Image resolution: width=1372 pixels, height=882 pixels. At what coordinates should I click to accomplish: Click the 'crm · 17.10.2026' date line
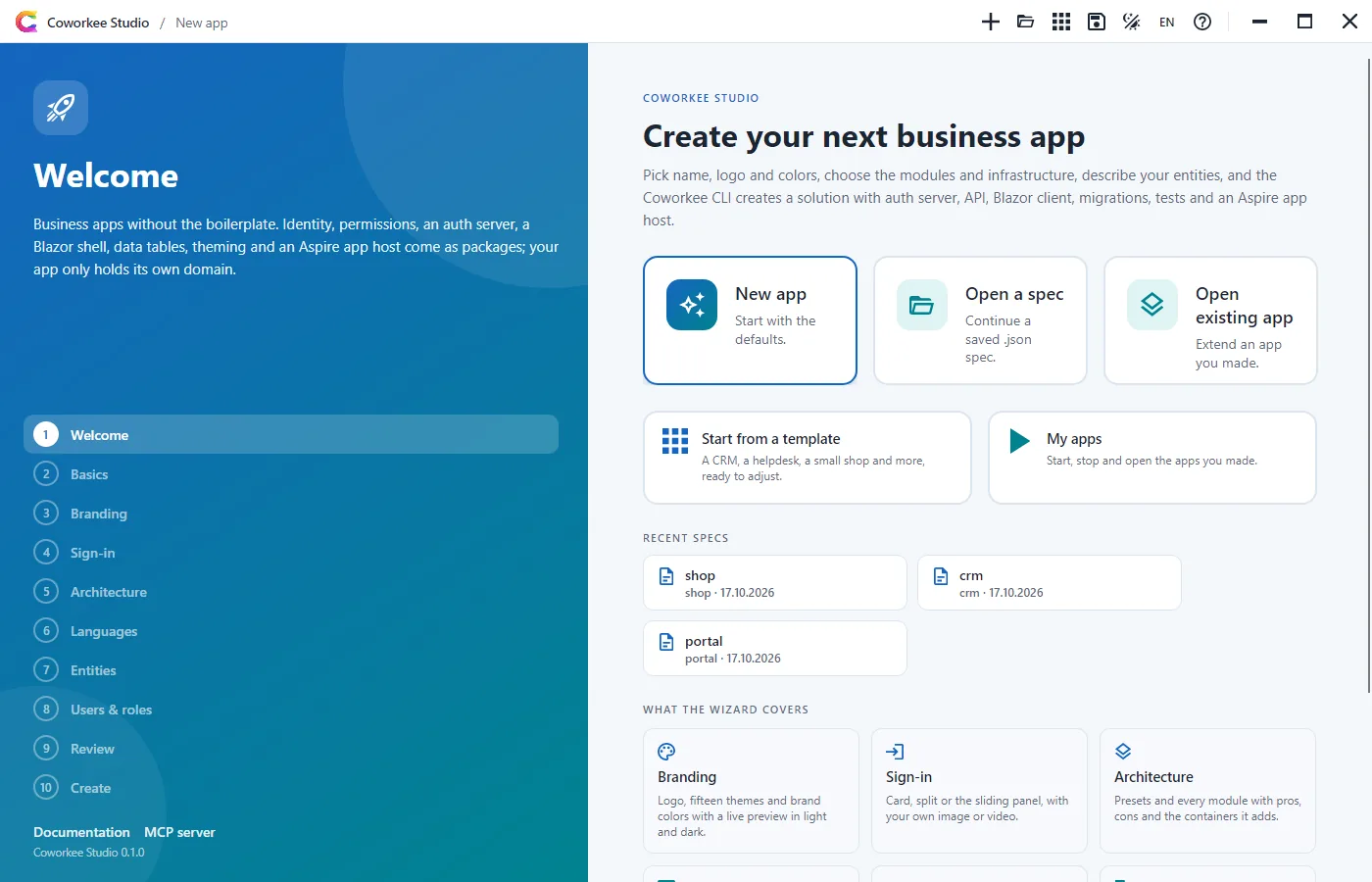click(x=1001, y=593)
